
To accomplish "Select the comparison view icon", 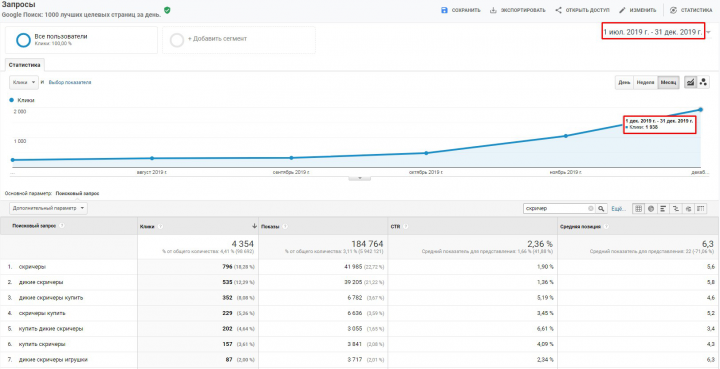I will pos(675,208).
